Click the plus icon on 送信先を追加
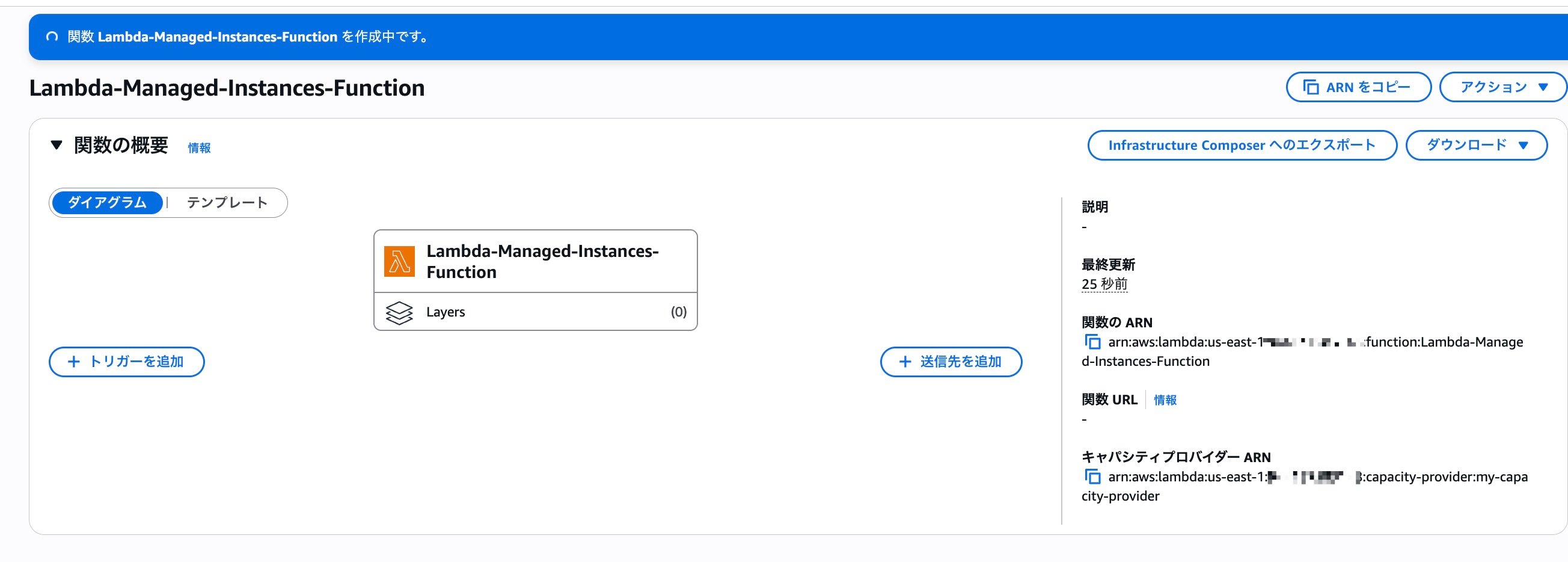The height and width of the screenshot is (562, 1568). (904, 362)
